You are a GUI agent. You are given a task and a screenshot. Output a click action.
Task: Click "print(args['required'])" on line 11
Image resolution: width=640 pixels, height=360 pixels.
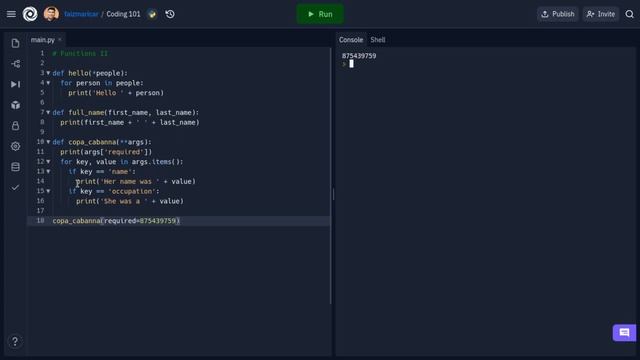[x=106, y=152]
